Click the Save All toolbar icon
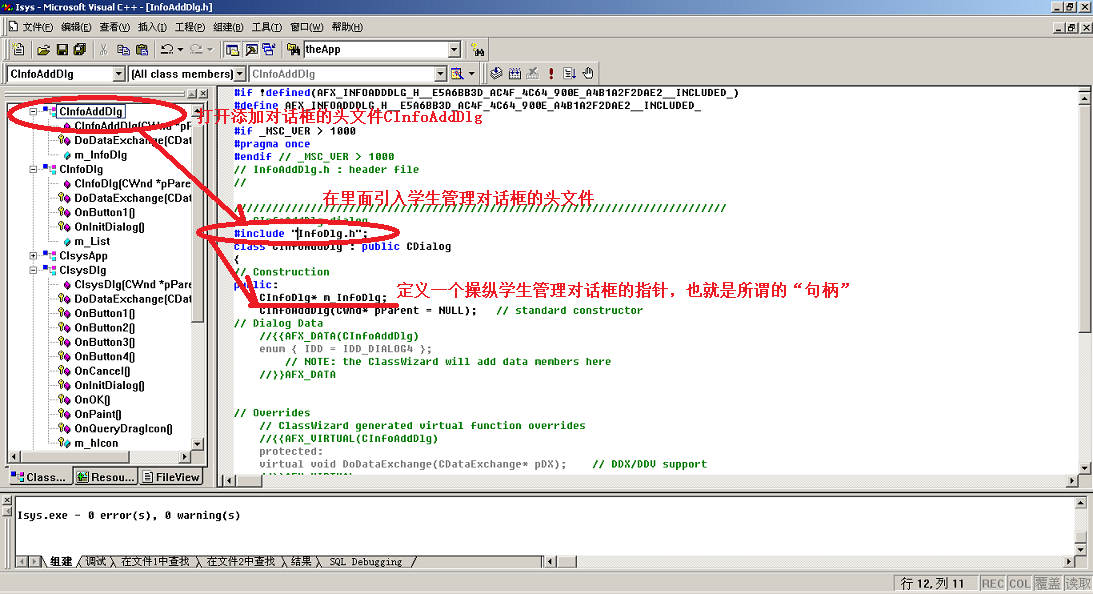The width and height of the screenshot is (1093, 594). pos(80,50)
